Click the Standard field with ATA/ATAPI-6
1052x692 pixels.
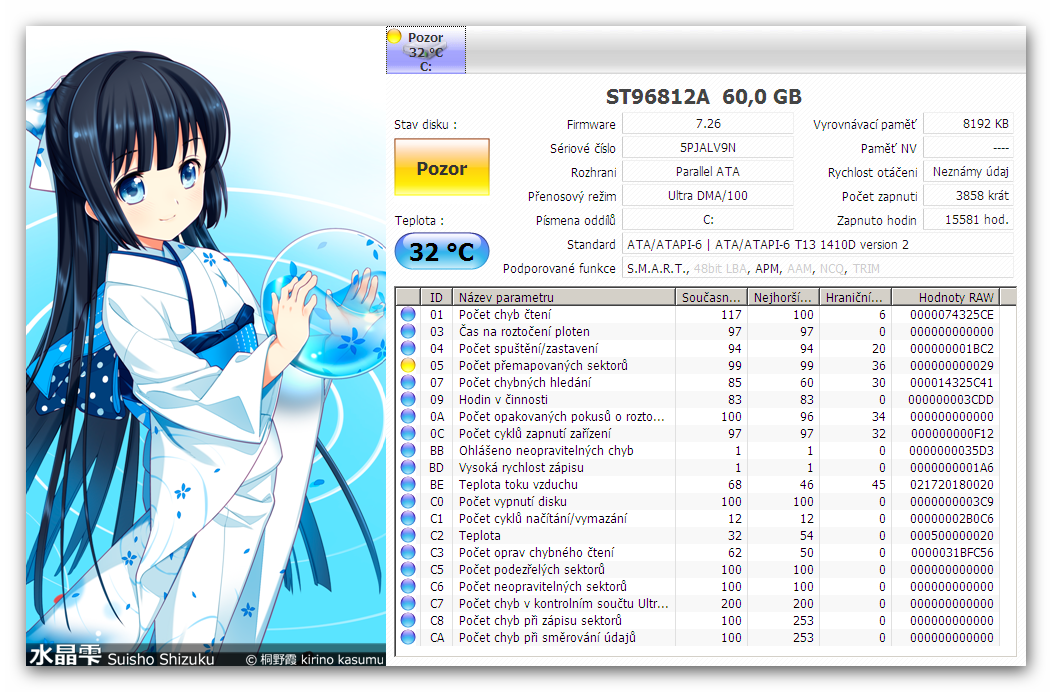tap(818, 244)
